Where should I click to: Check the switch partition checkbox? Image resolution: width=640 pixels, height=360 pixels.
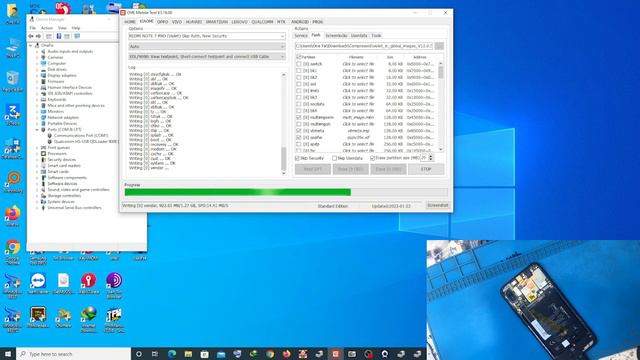tap(299, 64)
